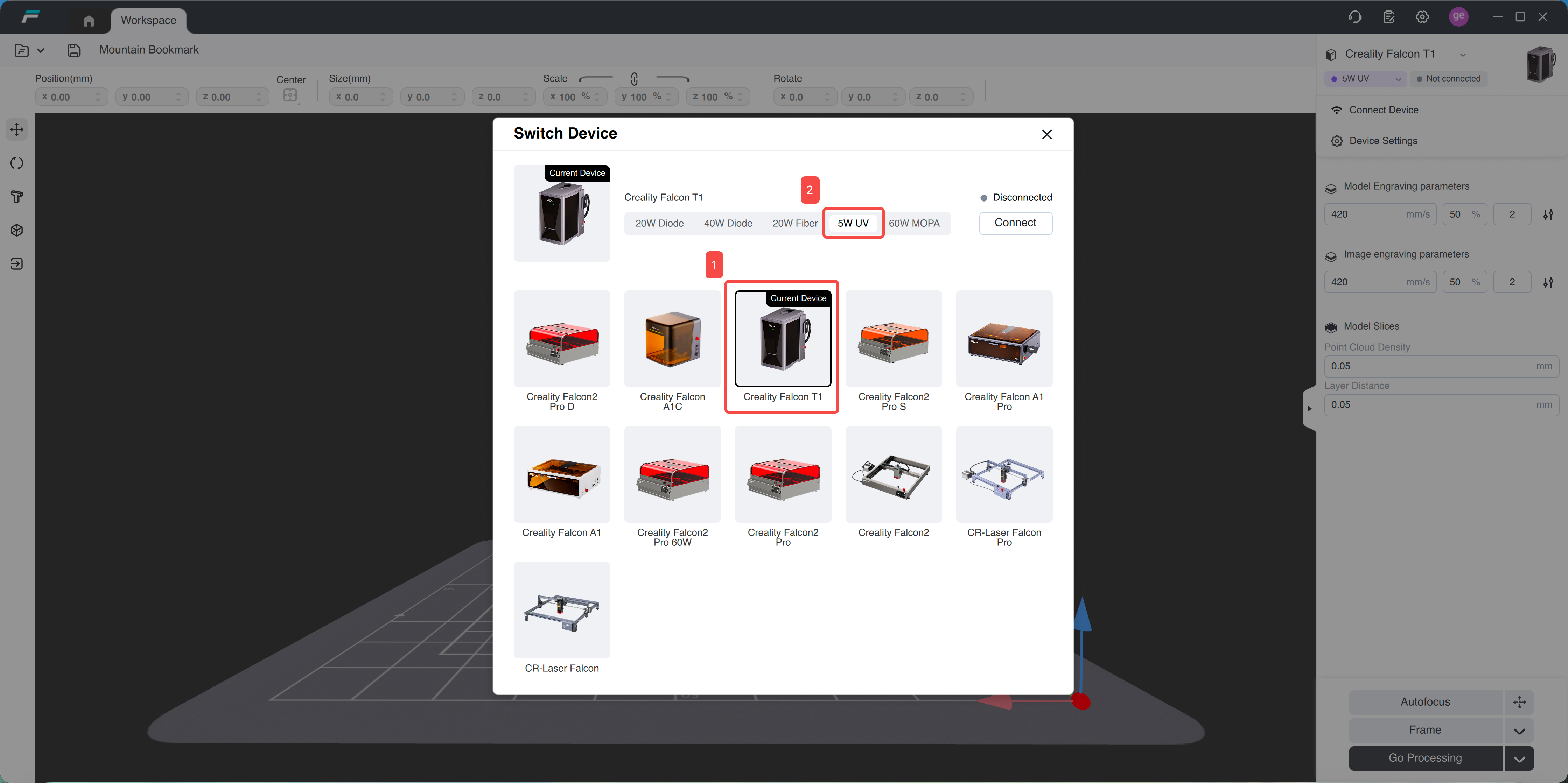This screenshot has width=1568, height=783.
Task: Click the Go Processing button
Action: tap(1426, 758)
